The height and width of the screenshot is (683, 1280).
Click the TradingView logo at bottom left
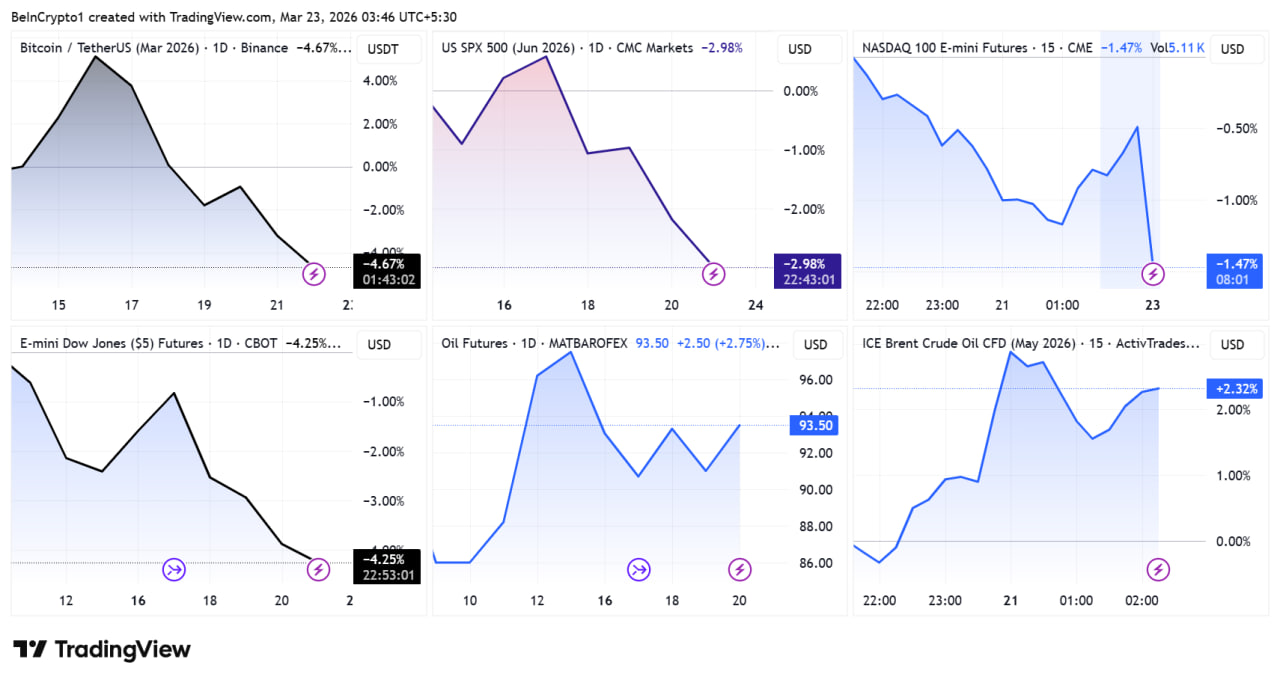coord(101,649)
